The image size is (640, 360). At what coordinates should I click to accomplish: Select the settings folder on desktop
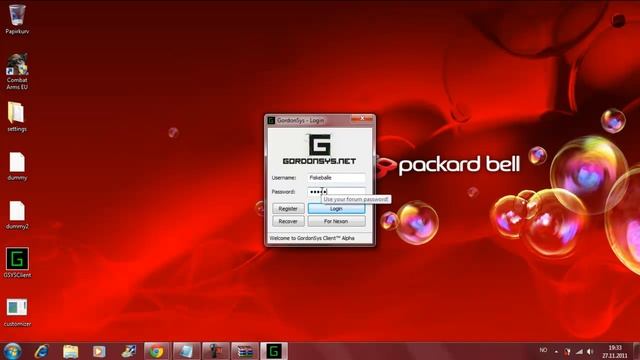tap(17, 117)
